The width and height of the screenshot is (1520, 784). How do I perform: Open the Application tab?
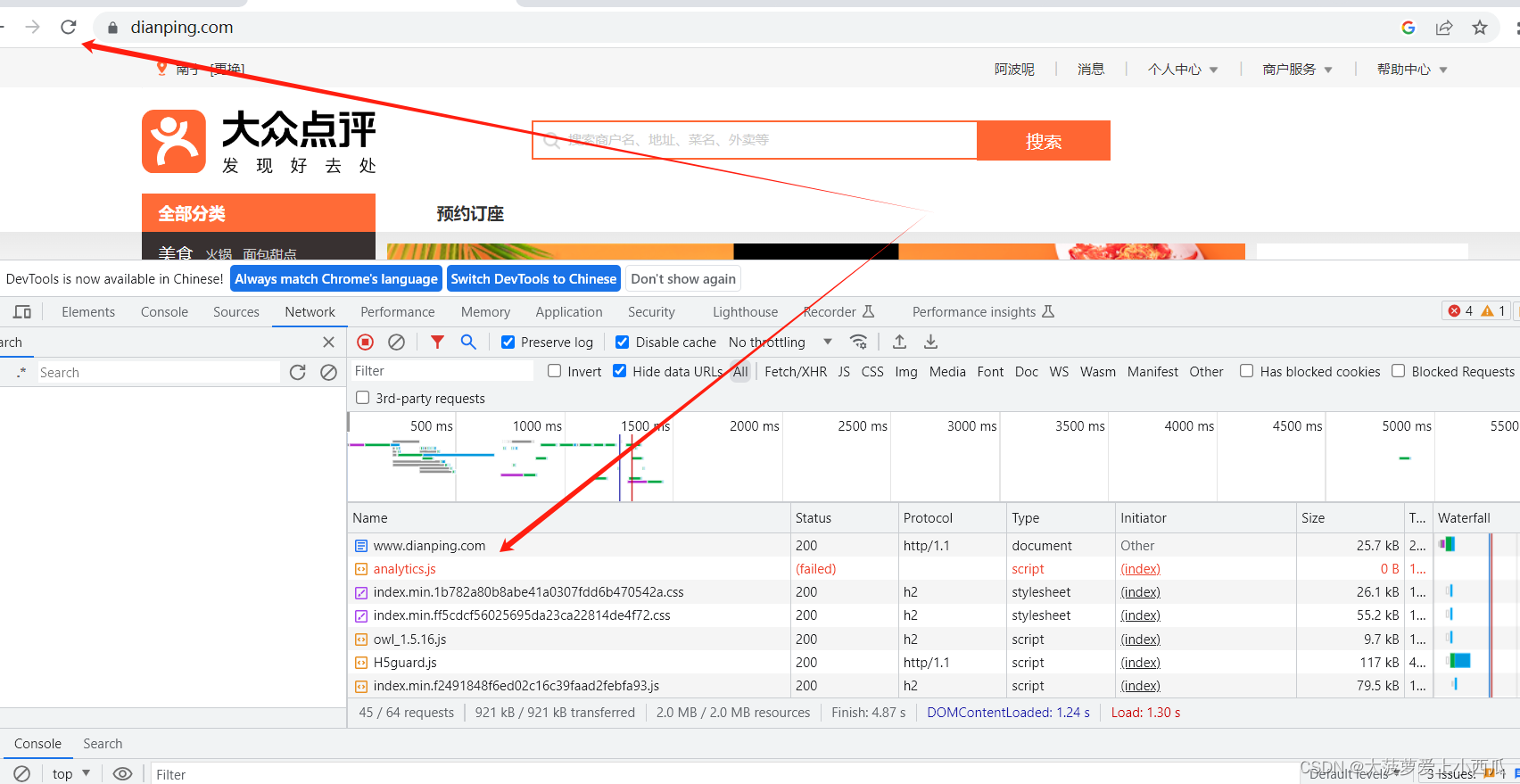(x=569, y=311)
